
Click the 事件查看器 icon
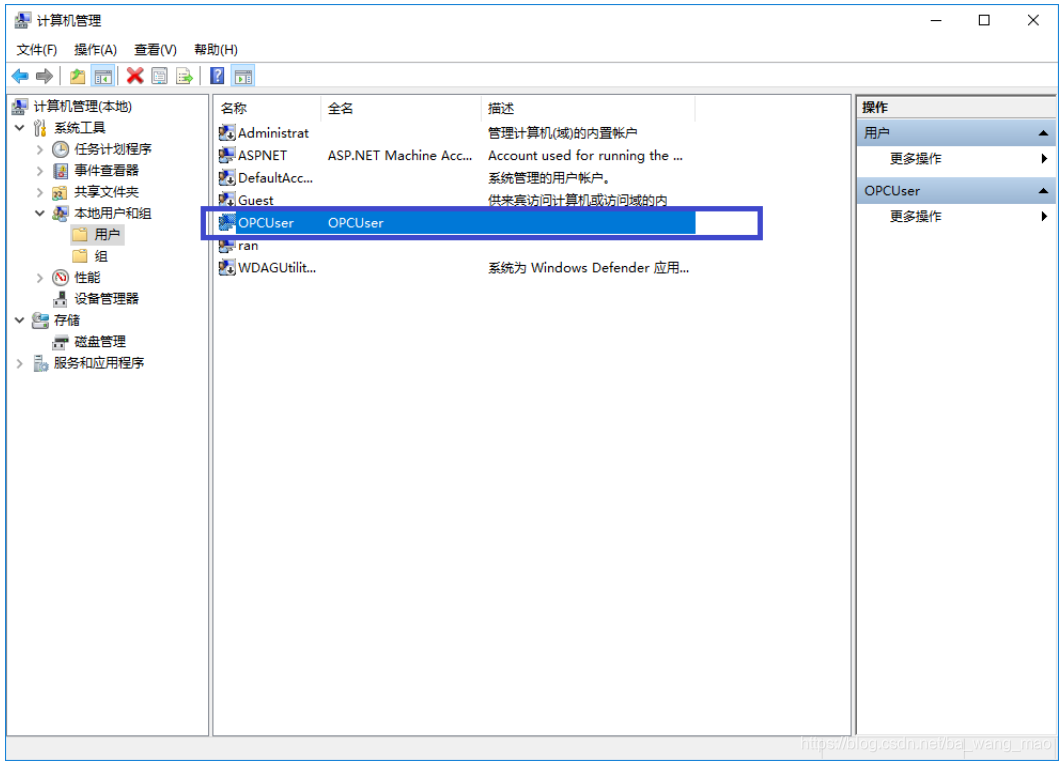pyautogui.click(x=61, y=171)
